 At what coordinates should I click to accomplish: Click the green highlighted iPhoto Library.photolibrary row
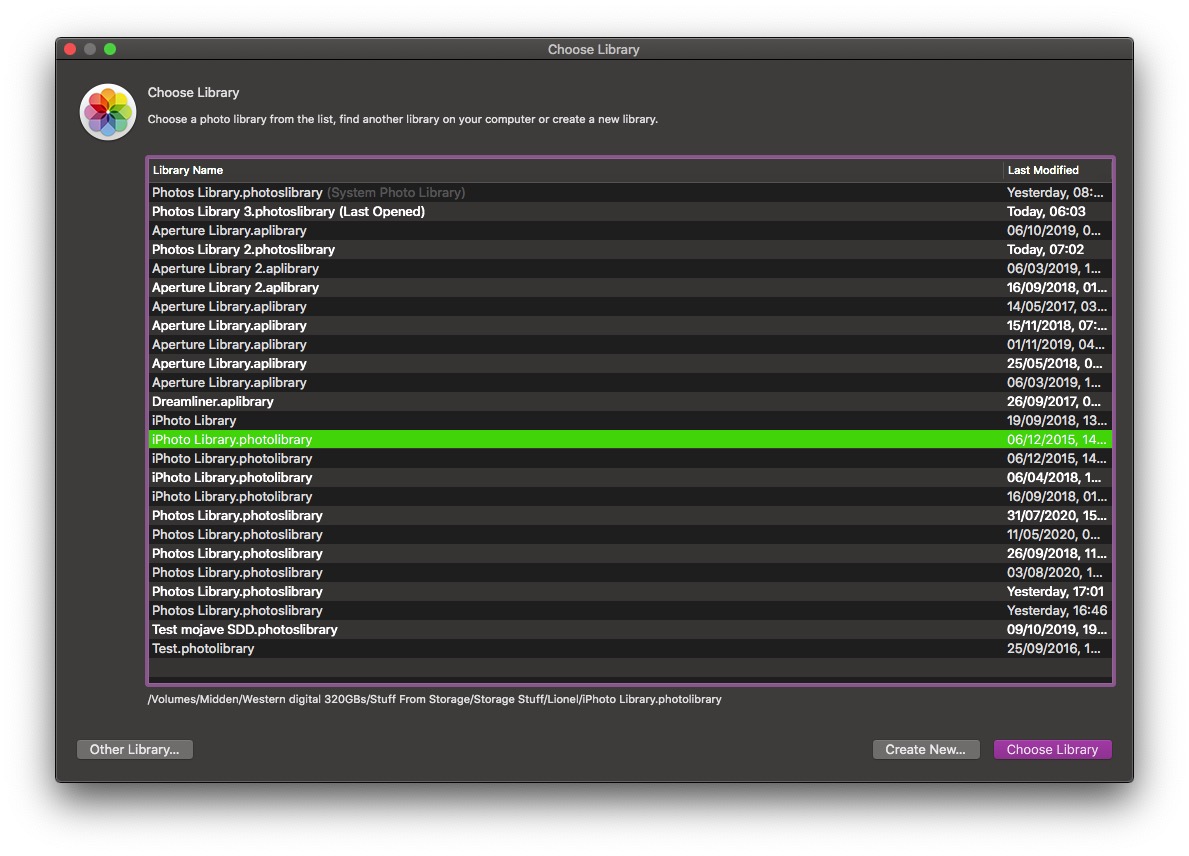(x=630, y=439)
